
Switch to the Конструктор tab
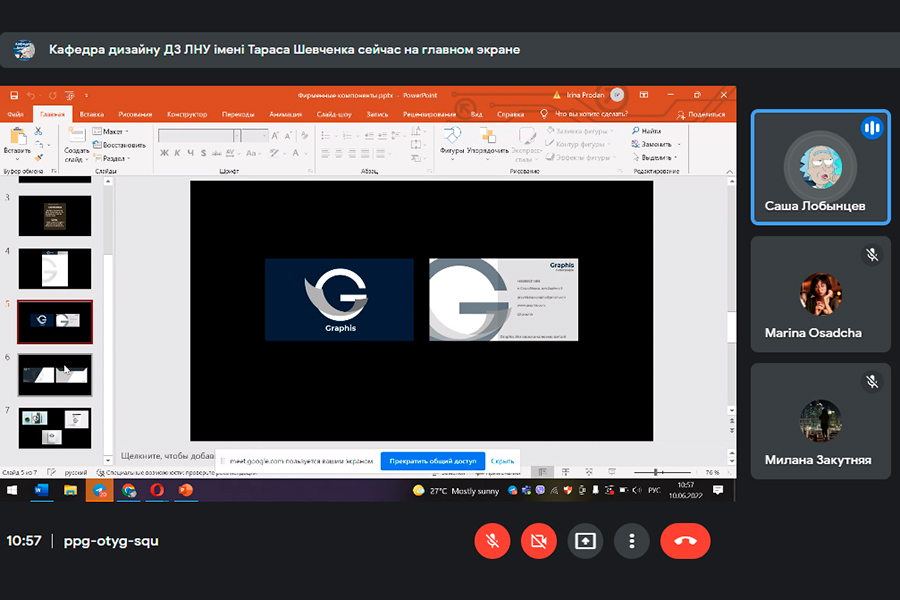pos(187,114)
